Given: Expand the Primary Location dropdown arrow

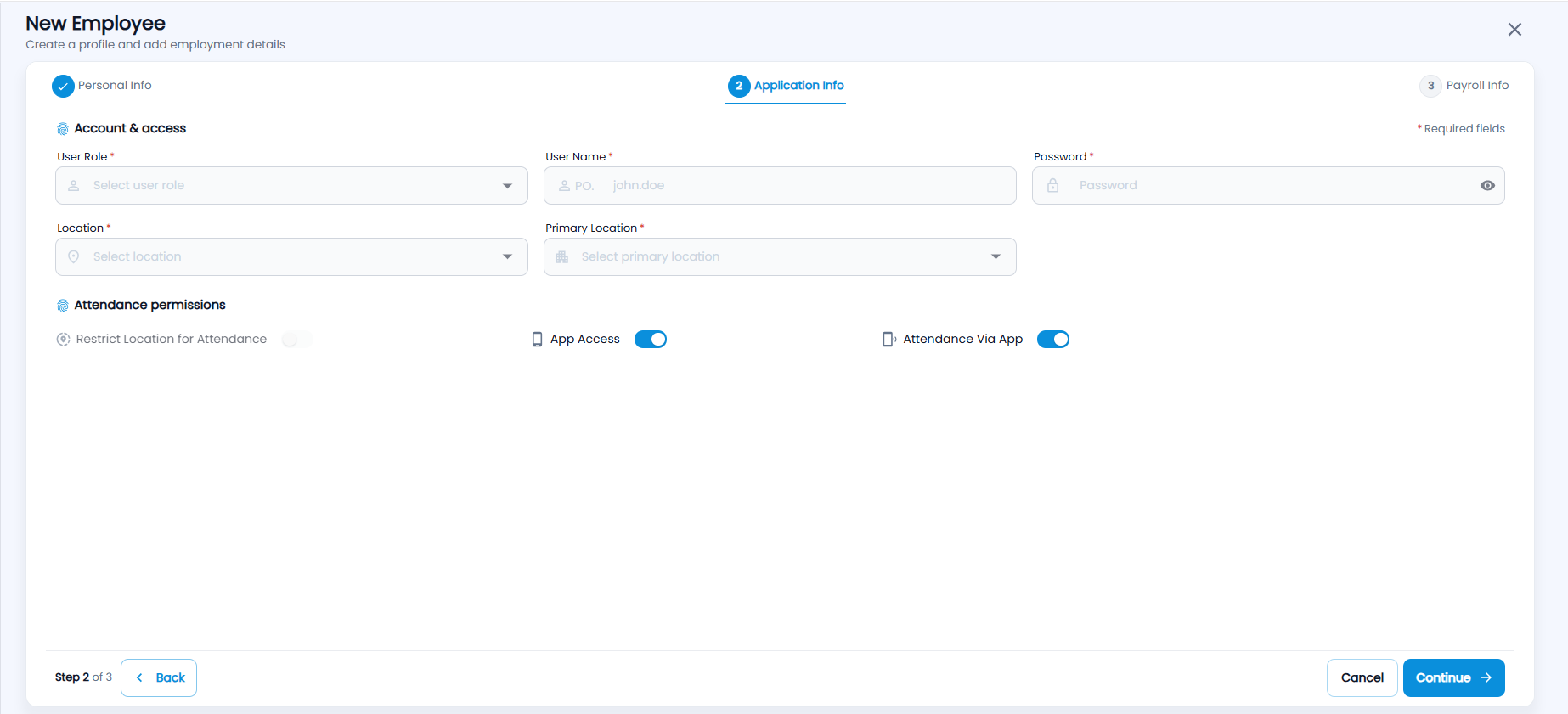Looking at the screenshot, I should click(x=996, y=257).
